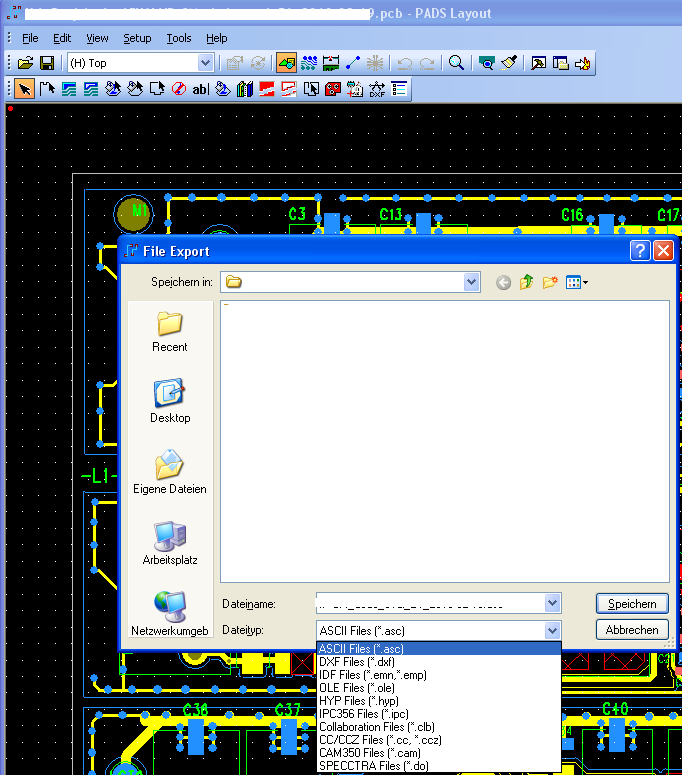Choose the Plane Area red icon
The height and width of the screenshot is (775, 682).
coord(266,89)
